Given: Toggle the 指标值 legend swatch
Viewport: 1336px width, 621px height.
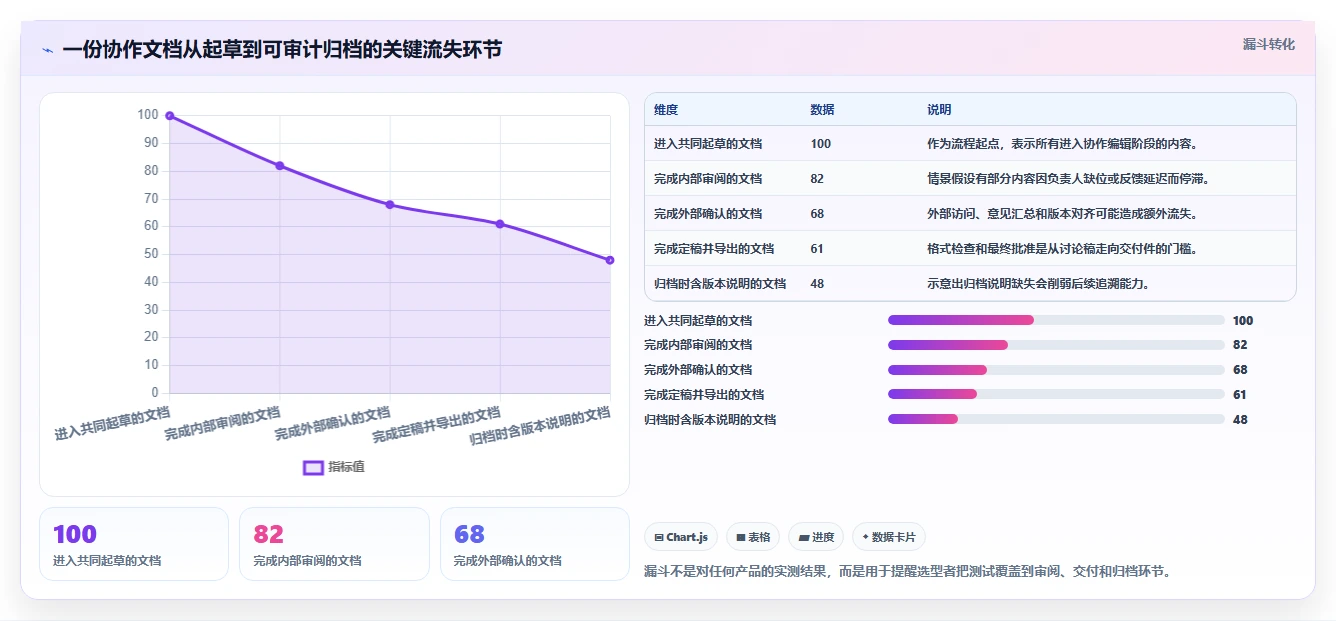Looking at the screenshot, I should 313,467.
